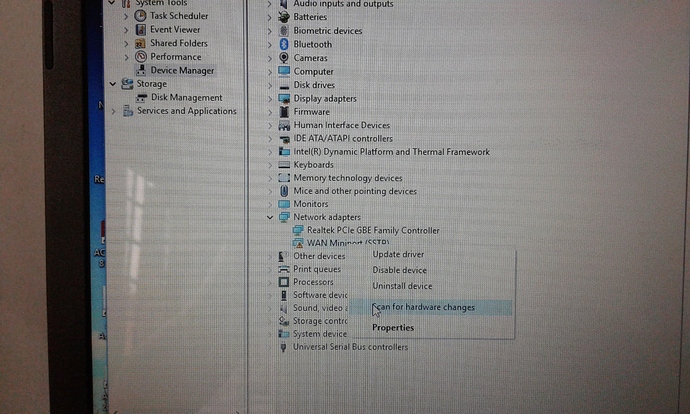Click the Firmware icon
This screenshot has height=414, width=690.
click(284, 112)
